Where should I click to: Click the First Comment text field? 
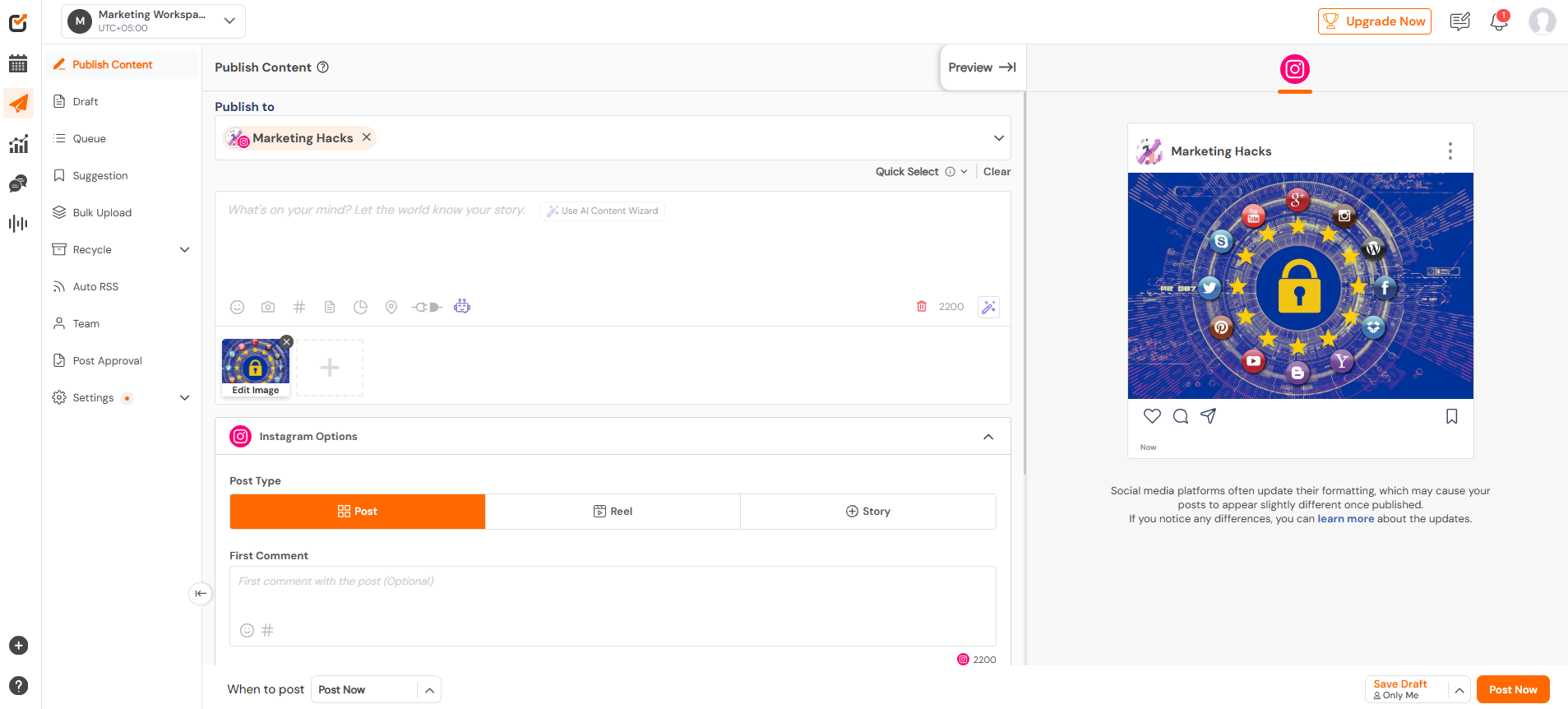pos(612,592)
